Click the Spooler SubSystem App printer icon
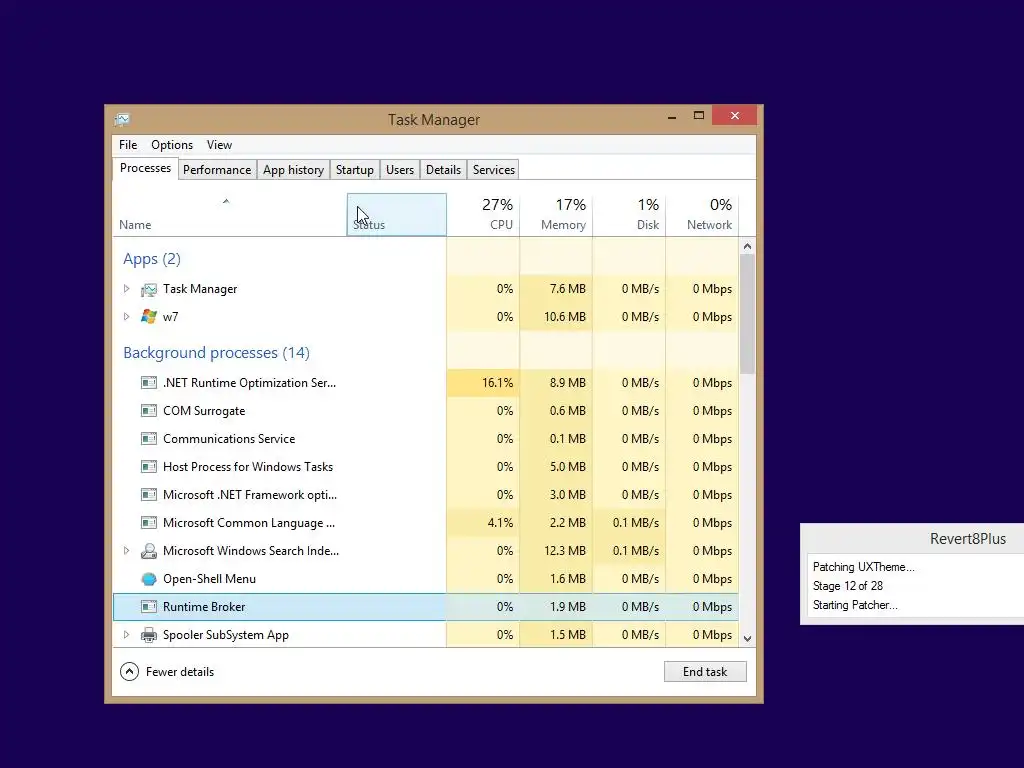 click(149, 635)
